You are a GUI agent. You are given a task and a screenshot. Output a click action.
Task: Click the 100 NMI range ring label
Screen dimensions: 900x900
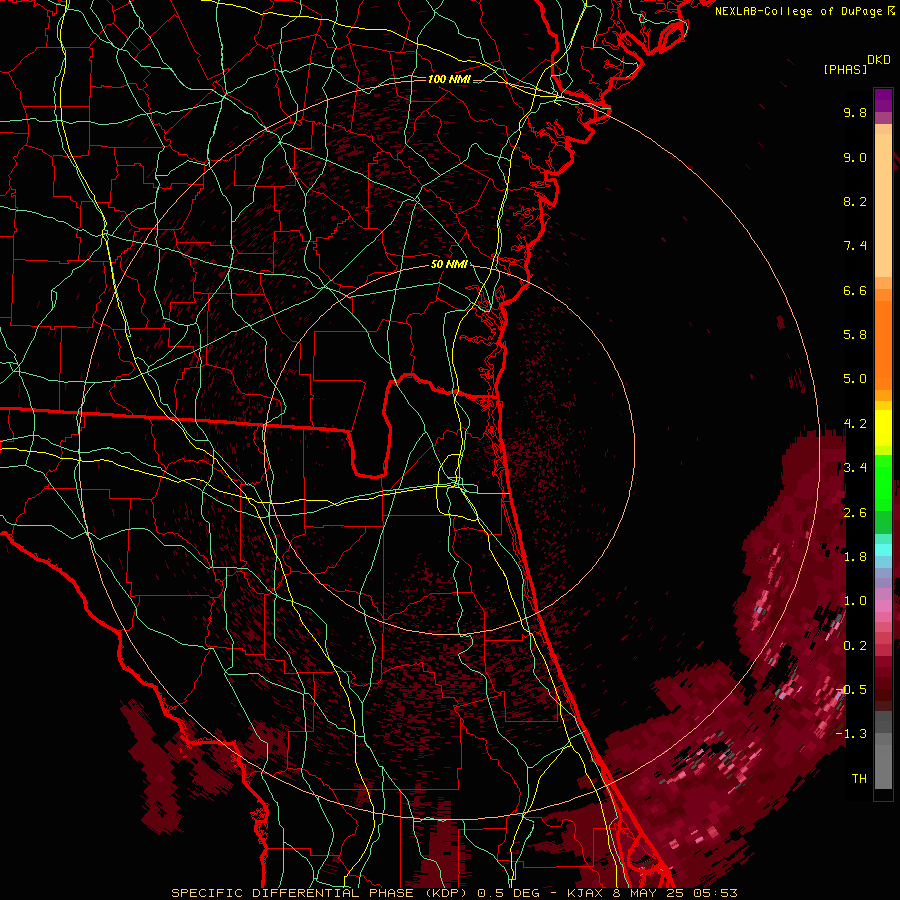click(x=449, y=79)
